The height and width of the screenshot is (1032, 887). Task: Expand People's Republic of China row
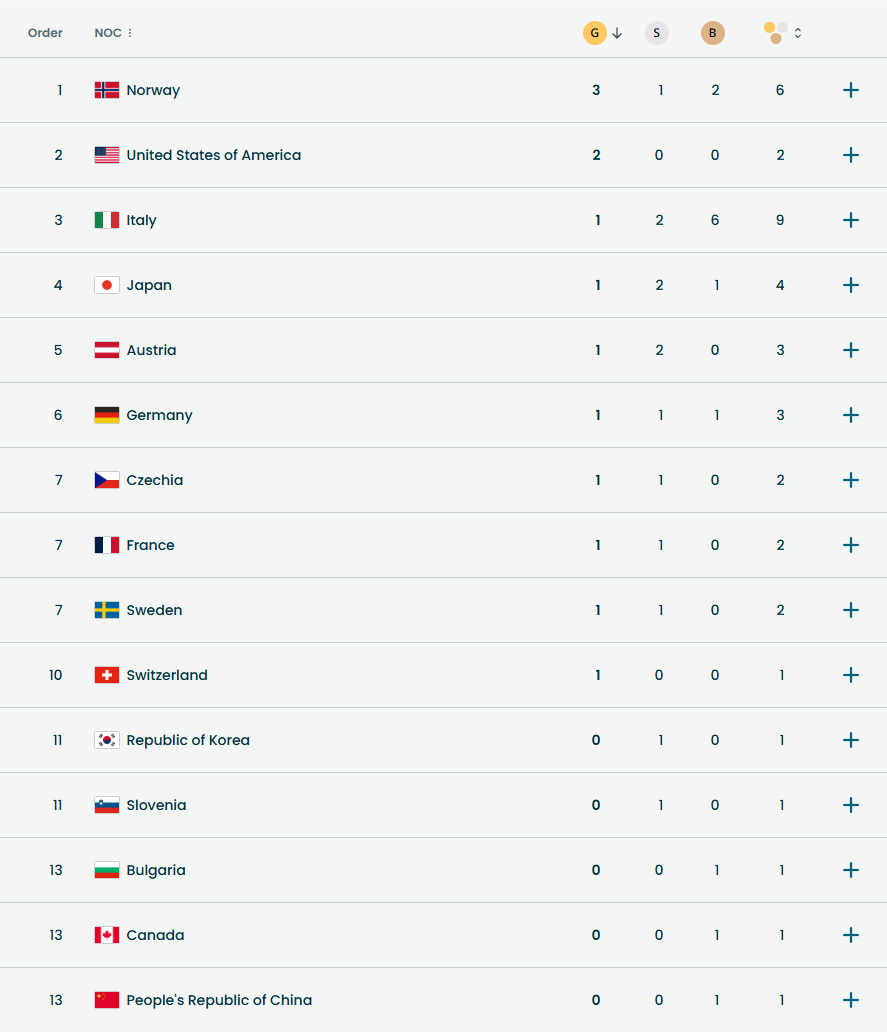(x=851, y=1000)
